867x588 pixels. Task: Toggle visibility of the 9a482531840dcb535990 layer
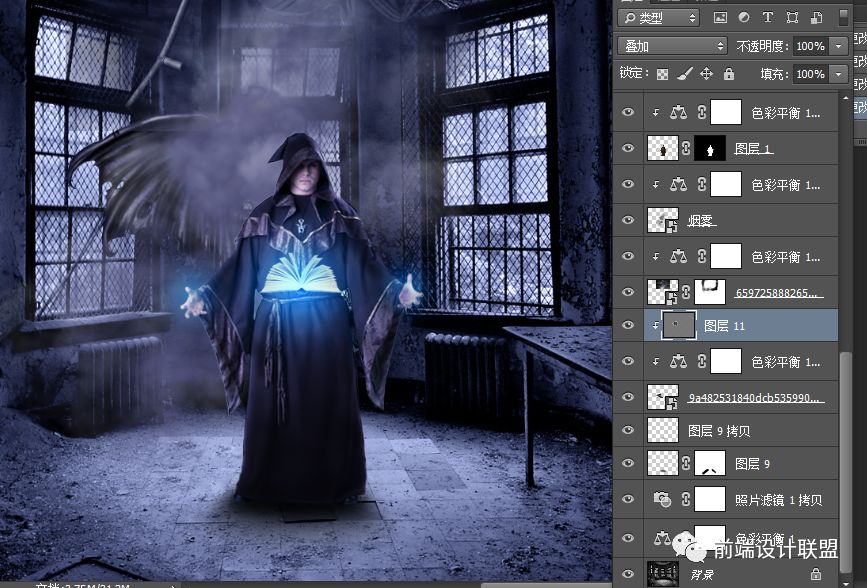point(628,397)
